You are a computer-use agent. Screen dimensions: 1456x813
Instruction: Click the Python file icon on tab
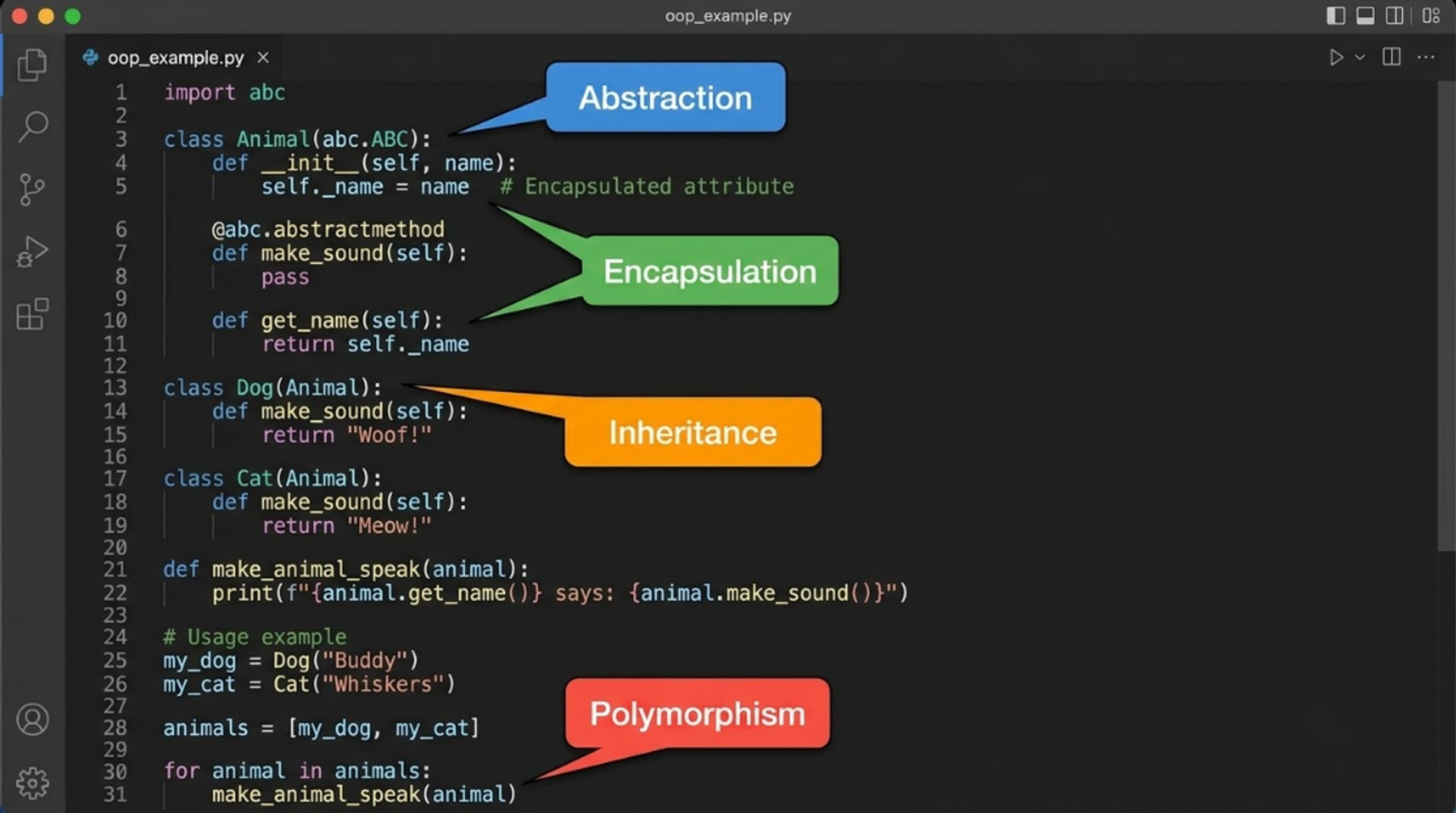point(90,58)
